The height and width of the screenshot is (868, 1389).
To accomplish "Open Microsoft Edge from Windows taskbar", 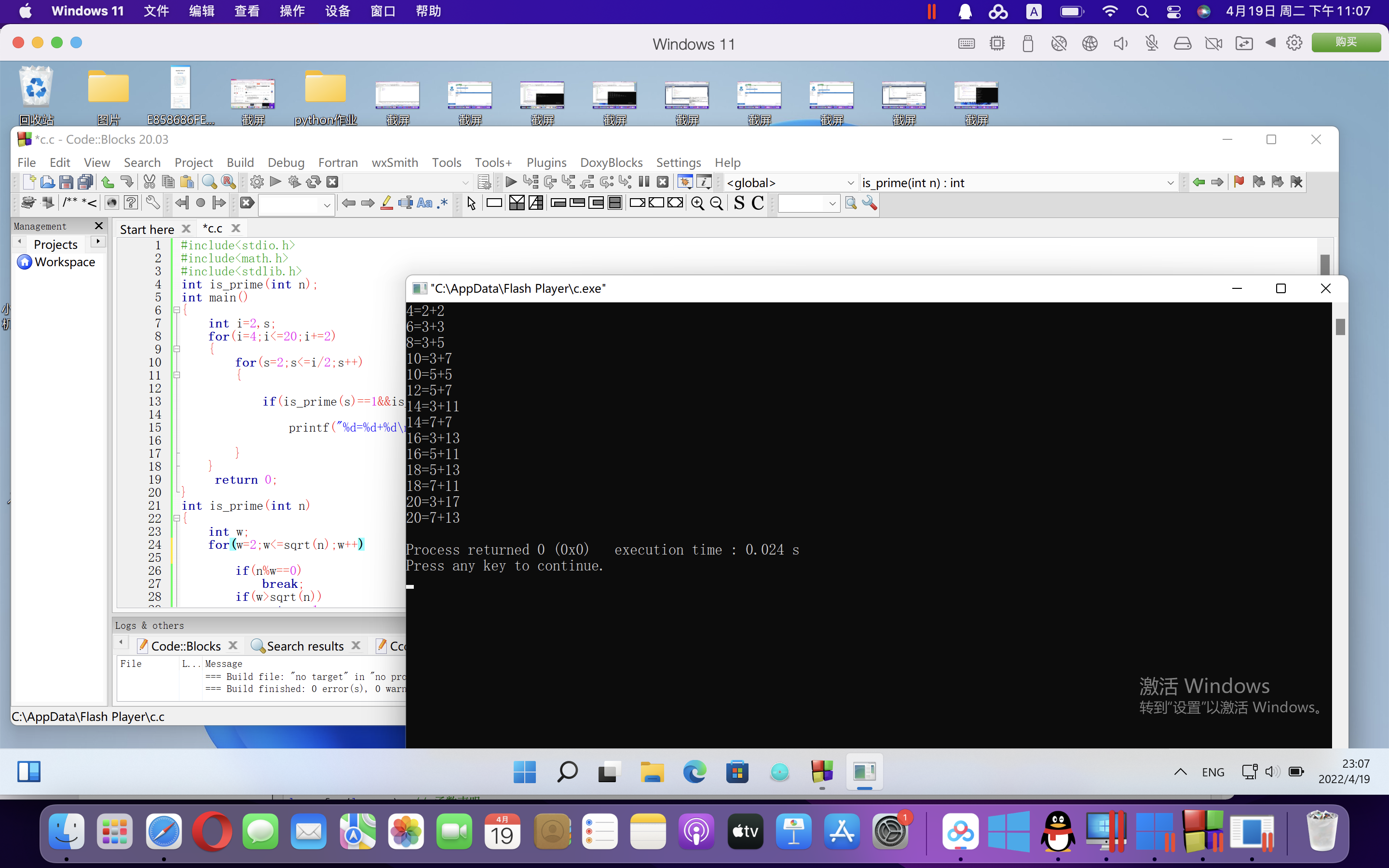I will 694,772.
